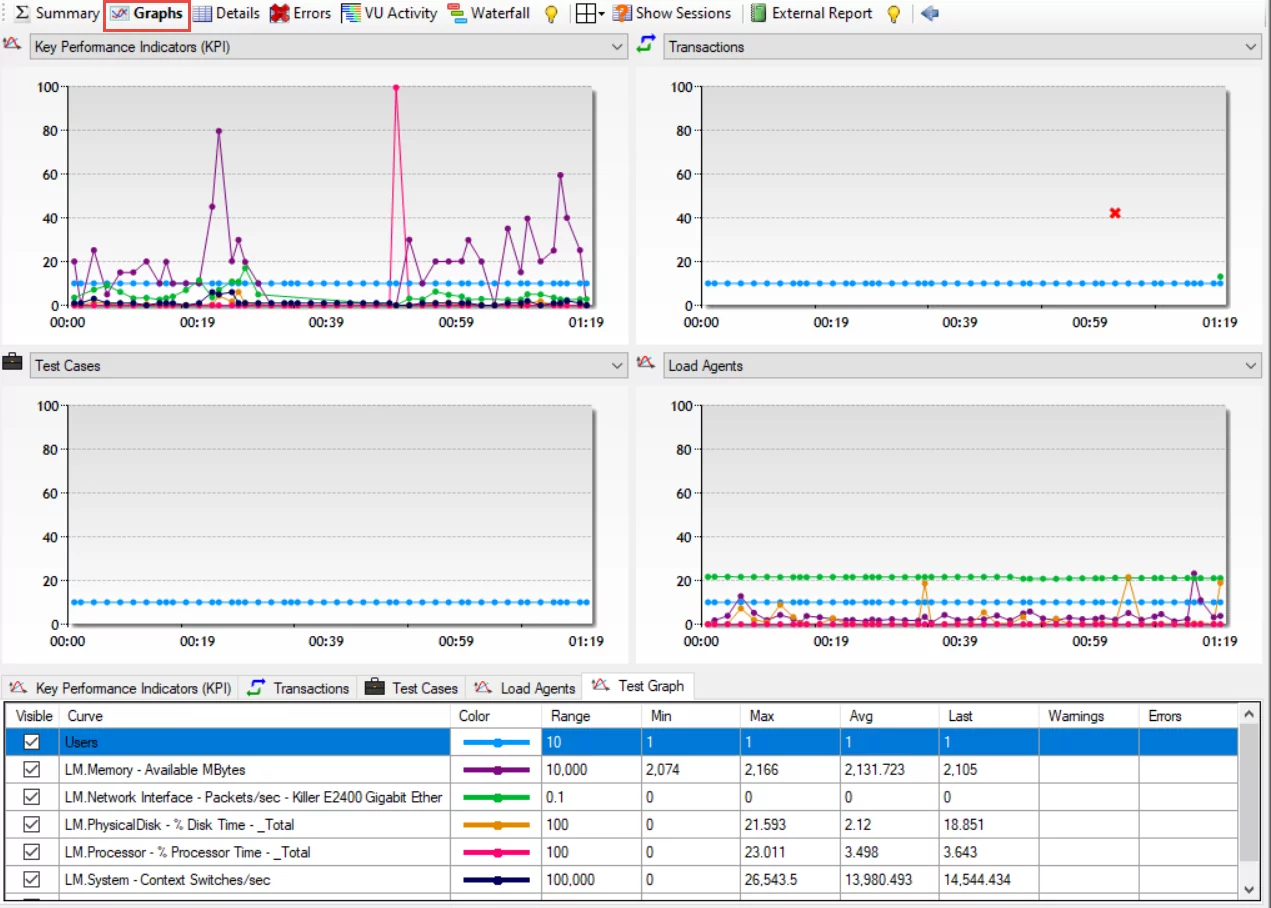The image size is (1271, 908).
Task: Open the Summary view
Action: (x=57, y=14)
